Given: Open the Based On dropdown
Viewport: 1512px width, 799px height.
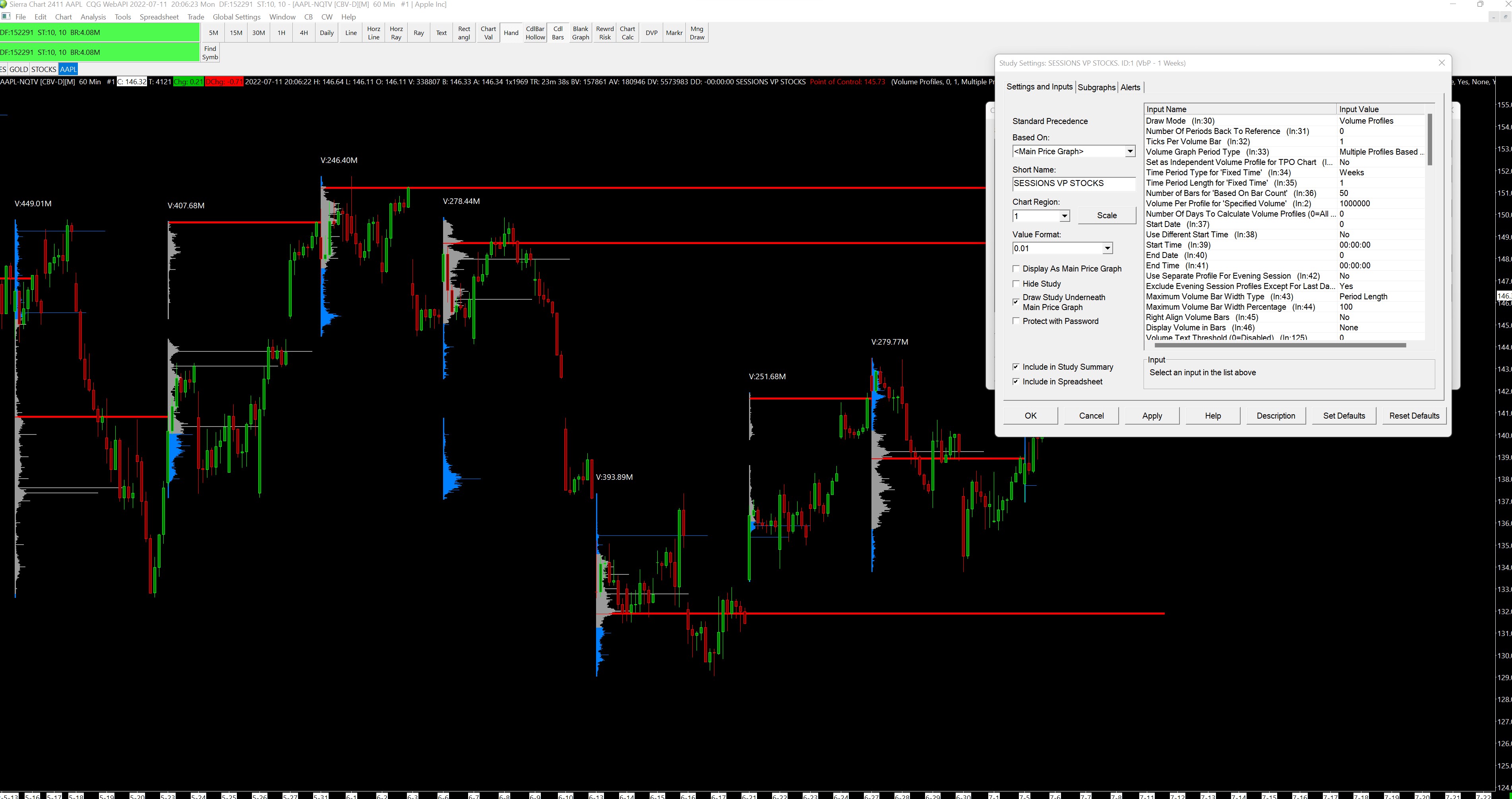Looking at the screenshot, I should (x=1129, y=151).
